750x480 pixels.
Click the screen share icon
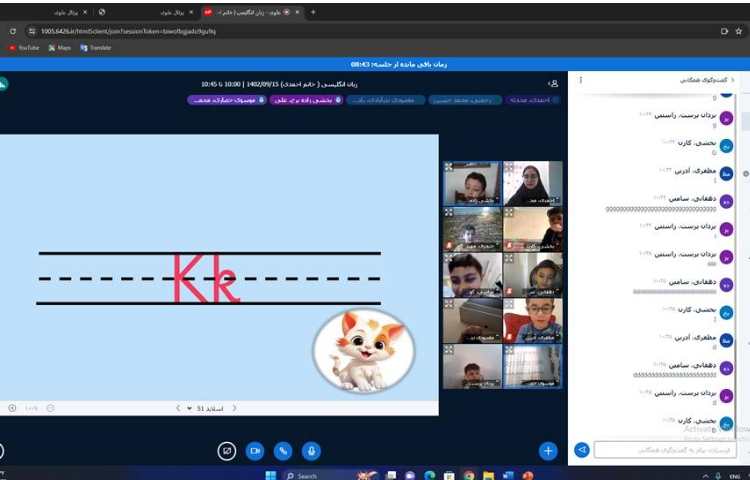227,451
